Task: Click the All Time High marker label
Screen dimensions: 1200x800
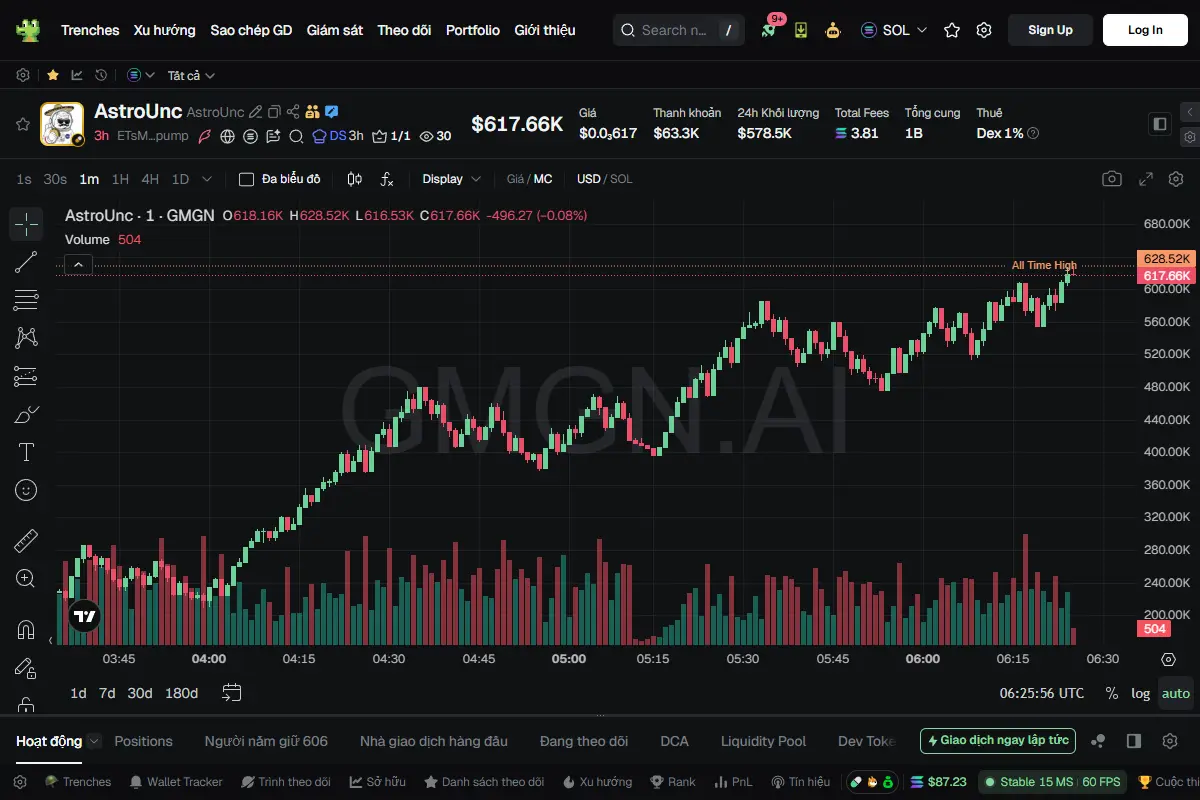Action: [1044, 265]
